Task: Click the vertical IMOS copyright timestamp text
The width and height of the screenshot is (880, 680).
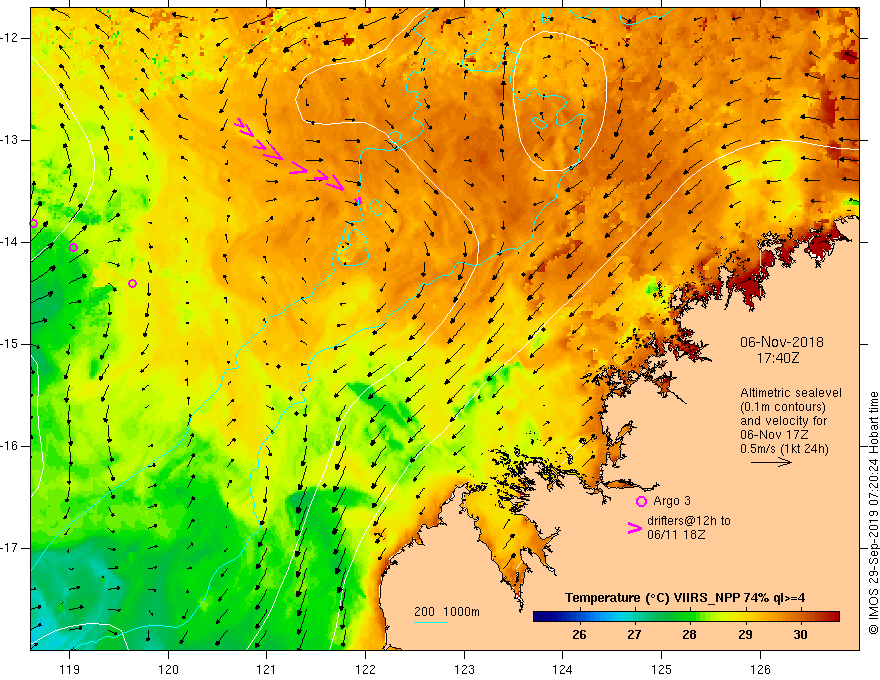Action: [873, 513]
